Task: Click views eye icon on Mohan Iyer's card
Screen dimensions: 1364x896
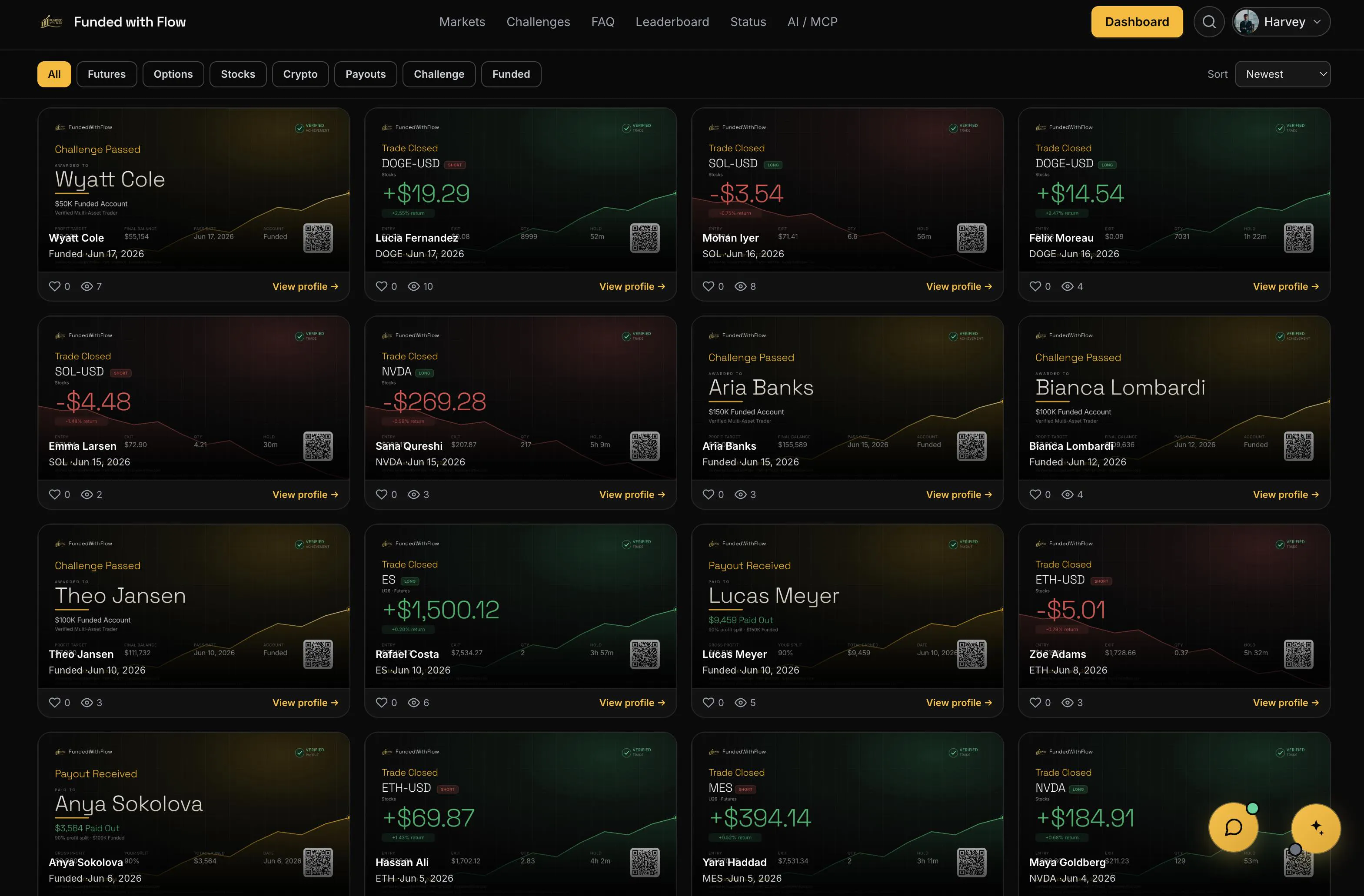Action: tap(740, 286)
